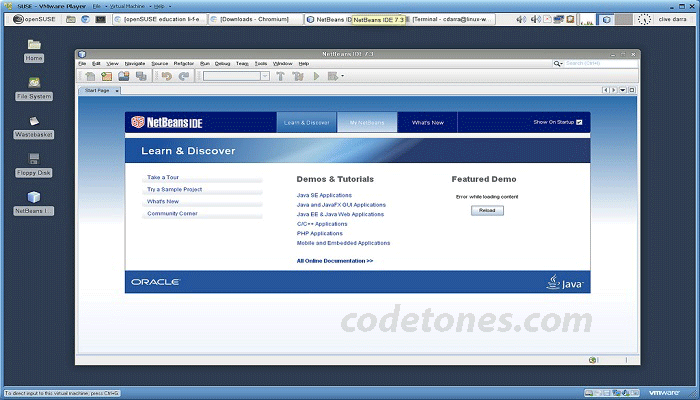The height and width of the screenshot is (400, 700).
Task: Open the Tools menu
Action: click(261, 64)
